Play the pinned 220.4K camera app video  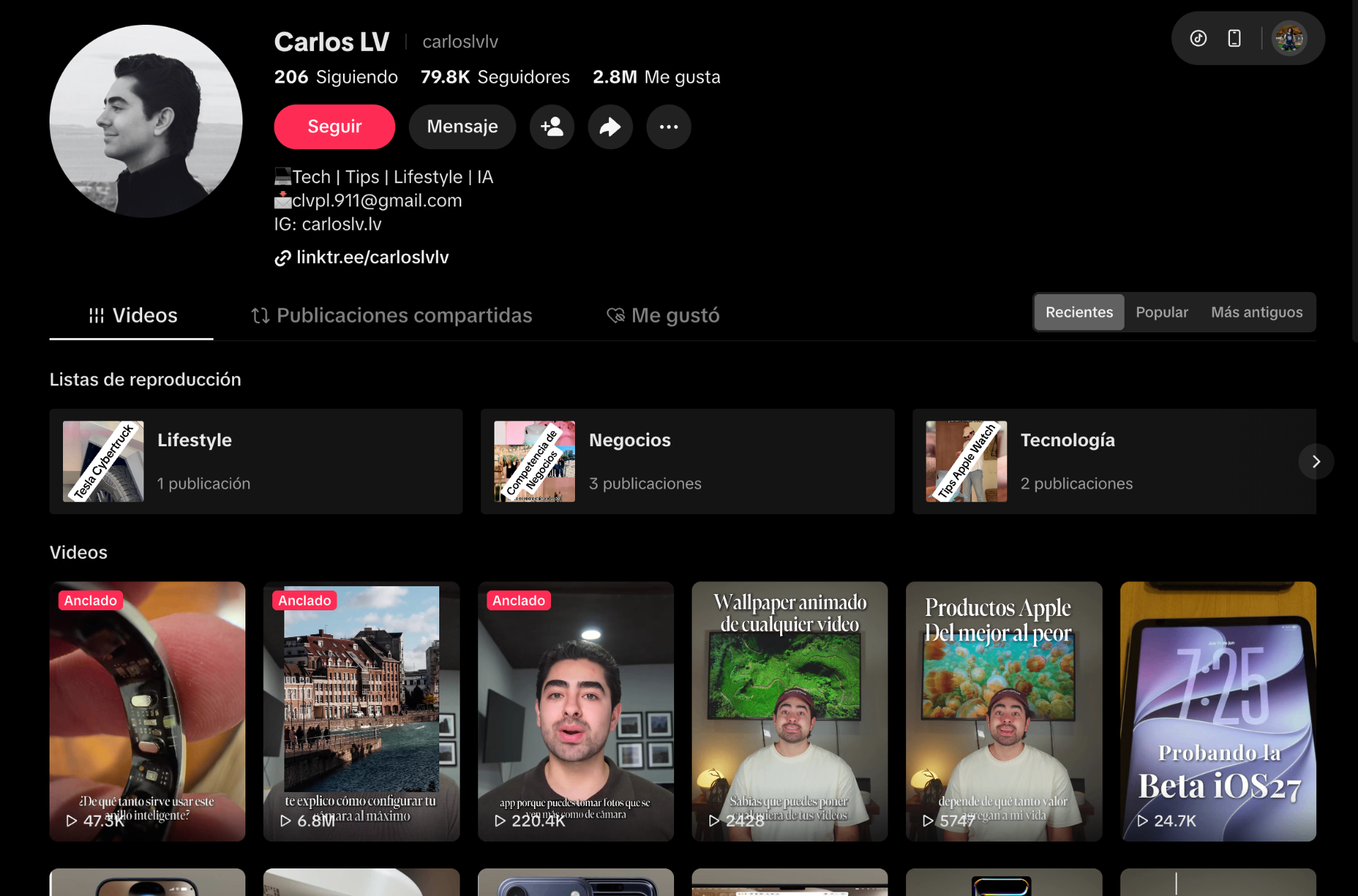(x=576, y=711)
